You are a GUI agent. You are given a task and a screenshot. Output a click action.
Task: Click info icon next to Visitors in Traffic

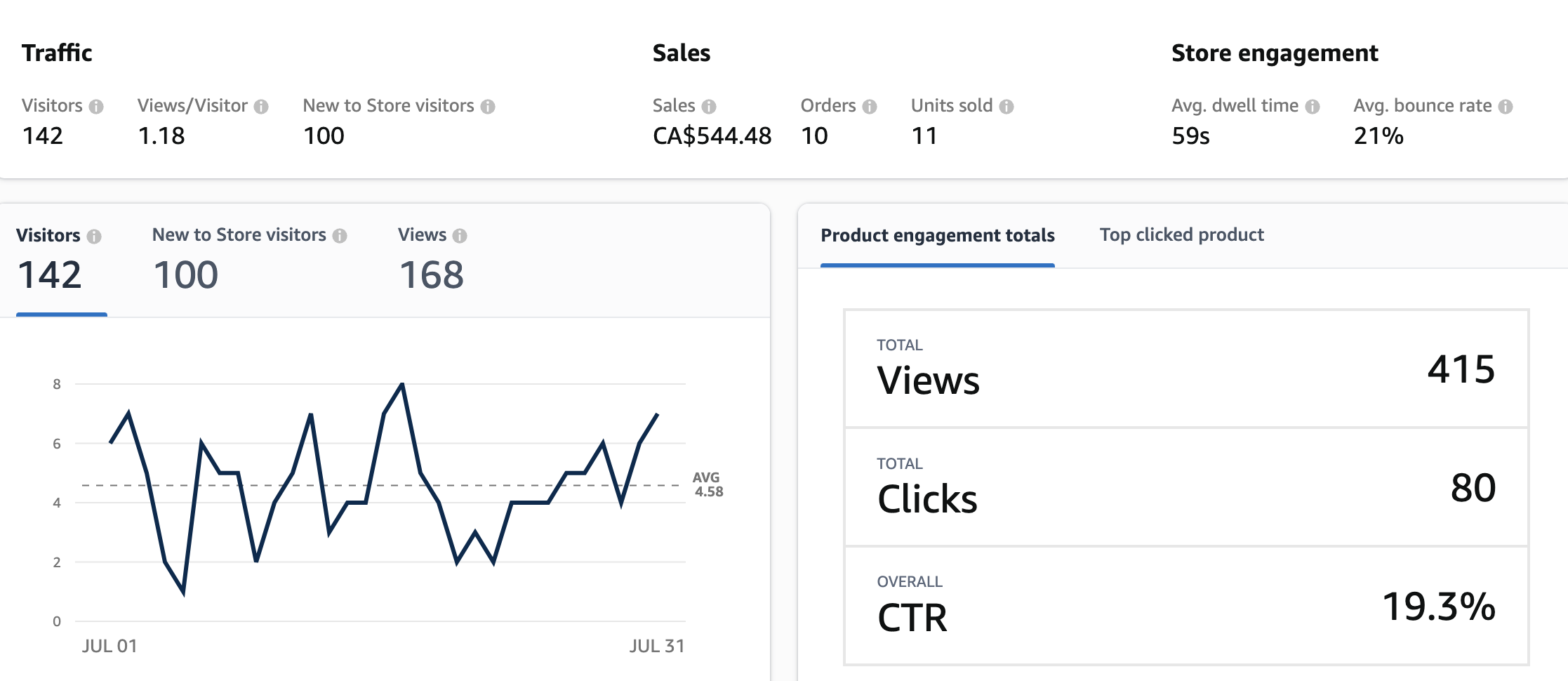(x=96, y=106)
